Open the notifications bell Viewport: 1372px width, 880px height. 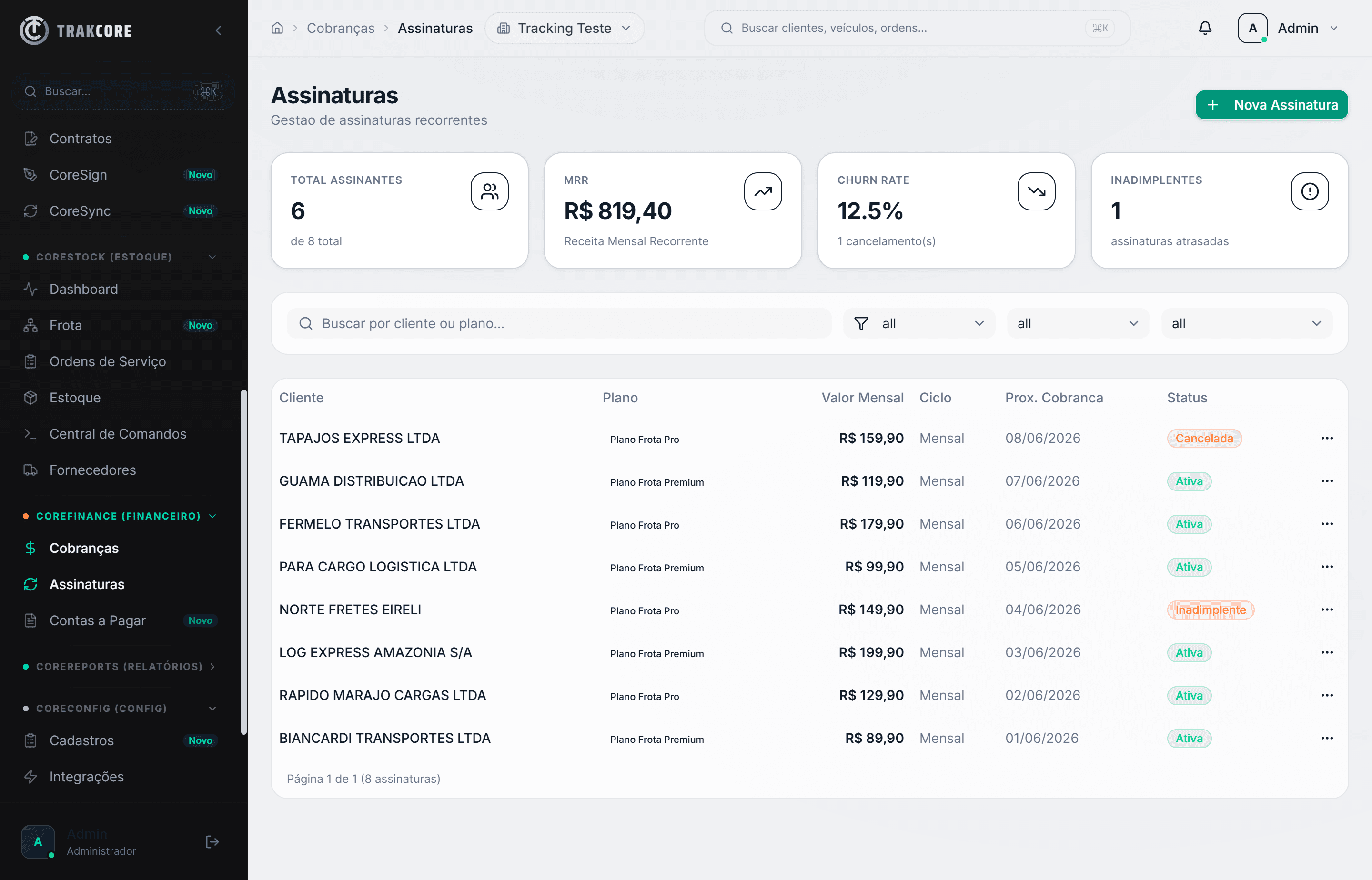tap(1205, 28)
